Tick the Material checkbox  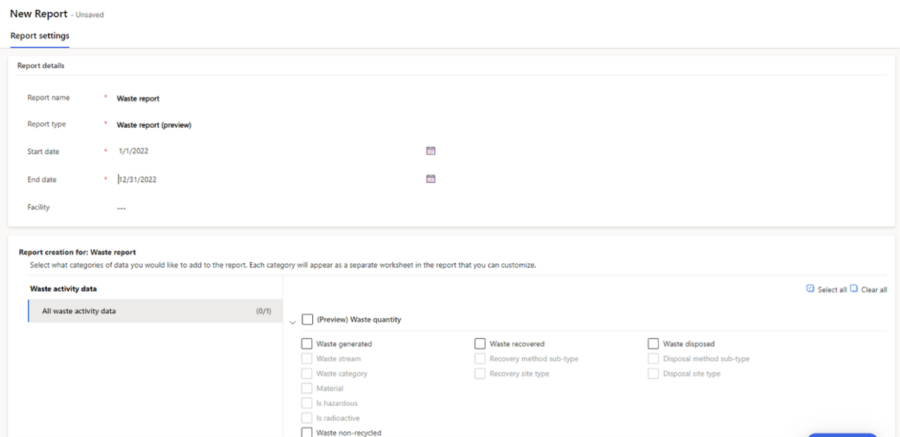(307, 388)
